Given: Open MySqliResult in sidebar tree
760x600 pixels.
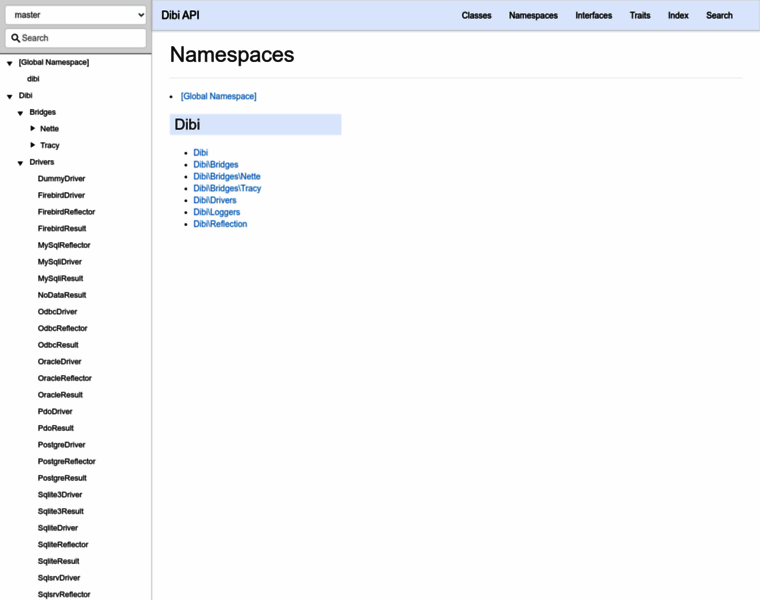Looking at the screenshot, I should [x=61, y=278].
